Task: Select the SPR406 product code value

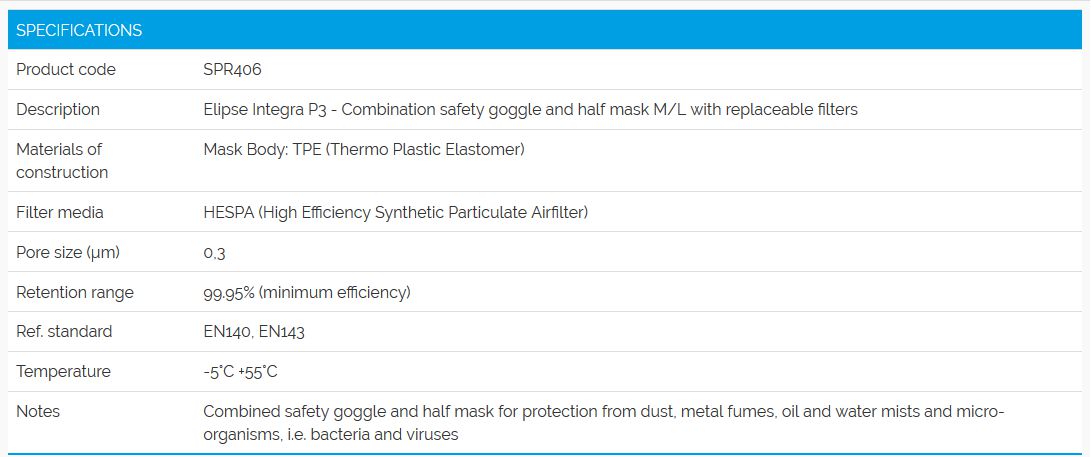Action: coord(232,70)
